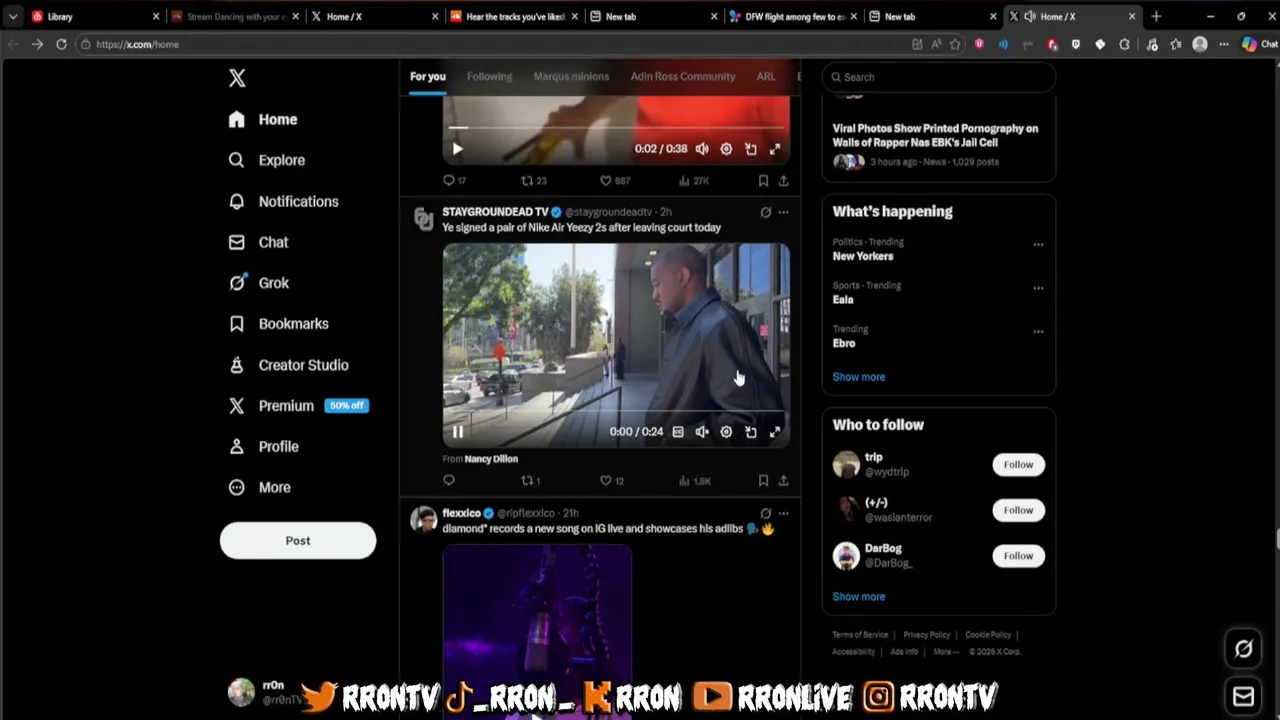Open more options for Ebro trend
The width and height of the screenshot is (1280, 720).
1038,331
